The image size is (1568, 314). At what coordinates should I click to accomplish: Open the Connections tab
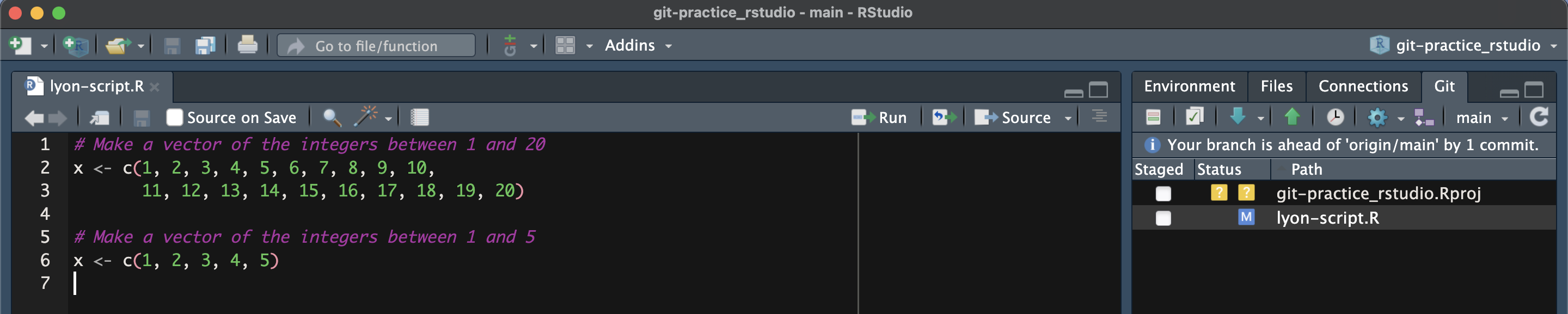pyautogui.click(x=1363, y=86)
